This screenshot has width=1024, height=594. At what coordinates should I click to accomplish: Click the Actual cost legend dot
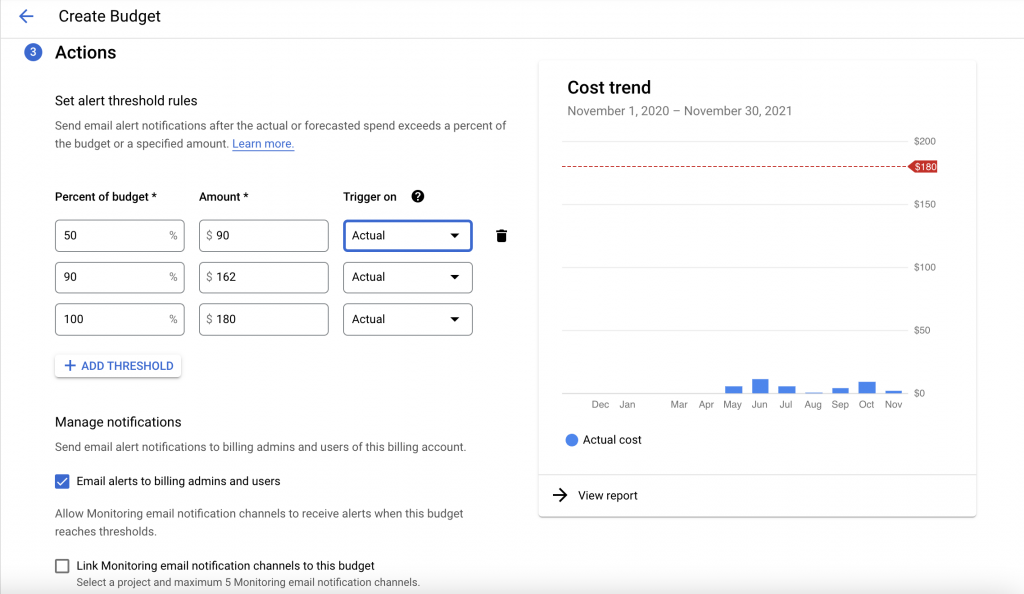(x=571, y=440)
